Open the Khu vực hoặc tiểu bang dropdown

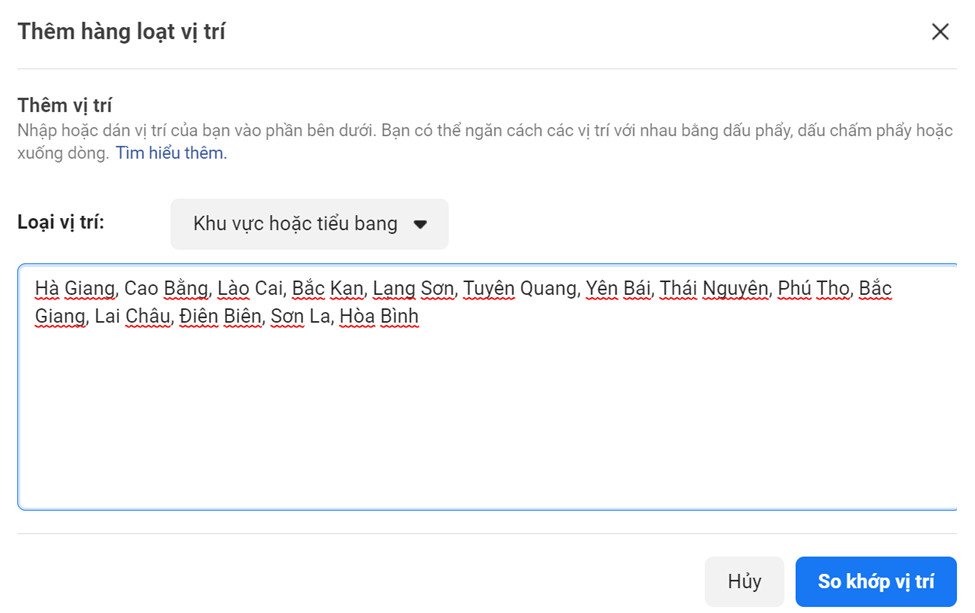point(309,224)
